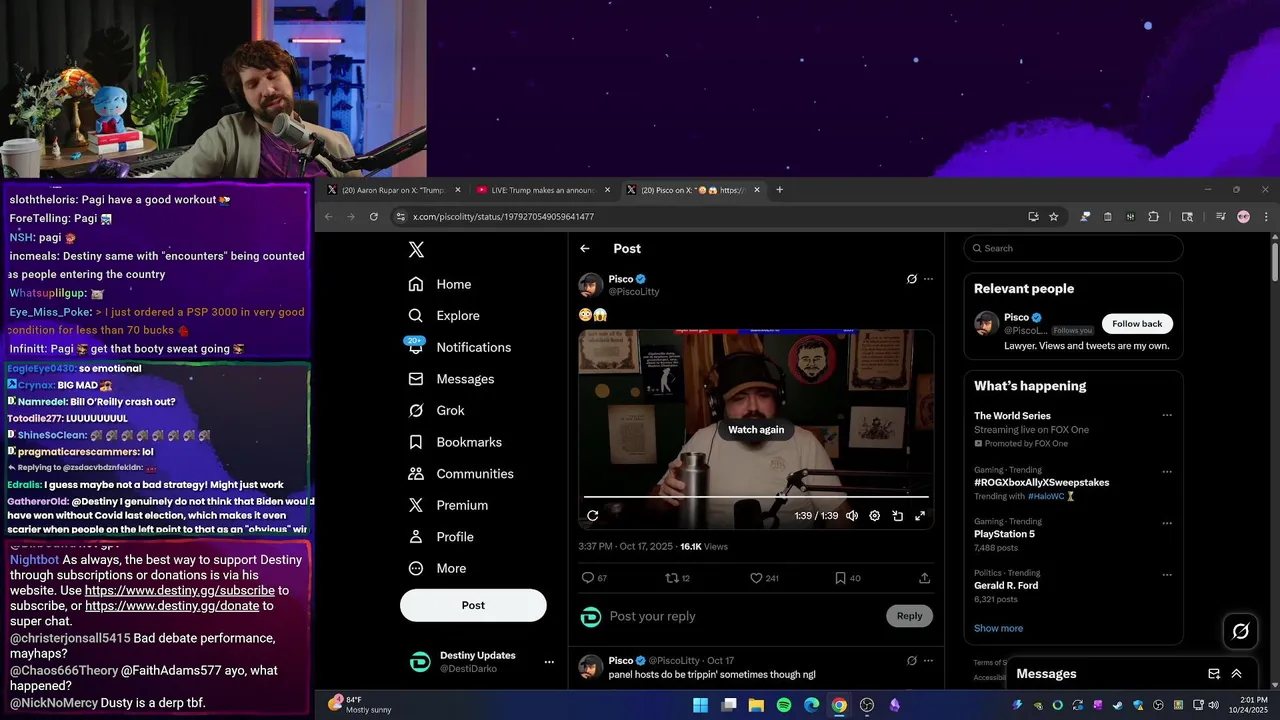This screenshot has height=720, width=1280.
Task: Open the Chrome extensions puzzle icon
Action: tap(1153, 217)
